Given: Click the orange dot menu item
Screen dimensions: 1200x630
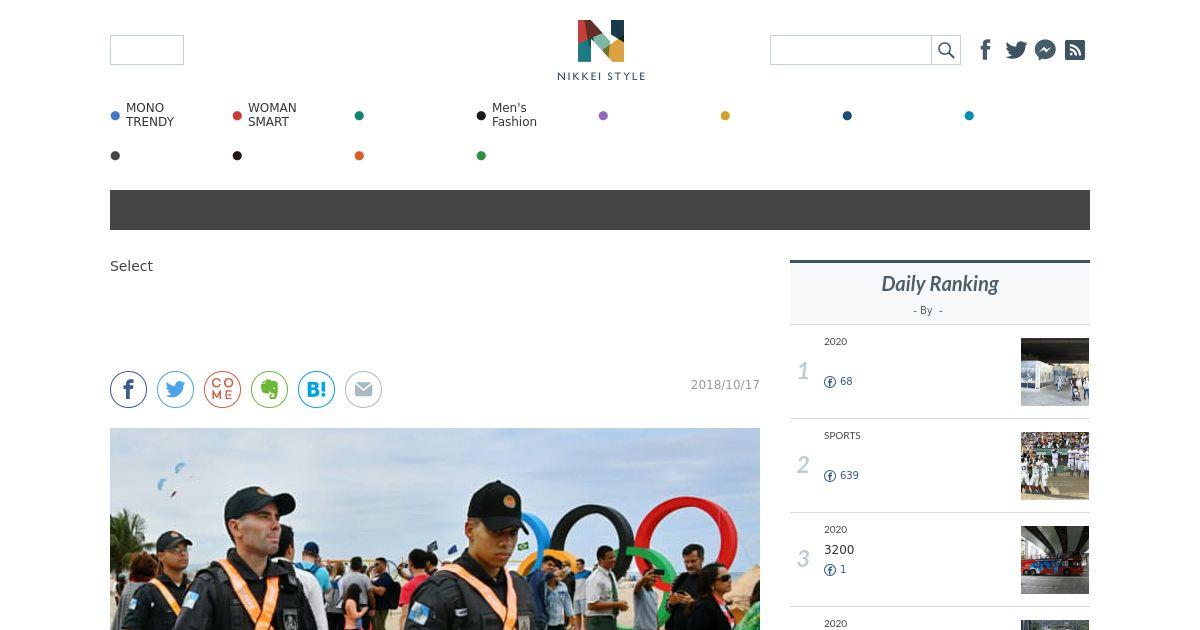Looking at the screenshot, I should (359, 156).
